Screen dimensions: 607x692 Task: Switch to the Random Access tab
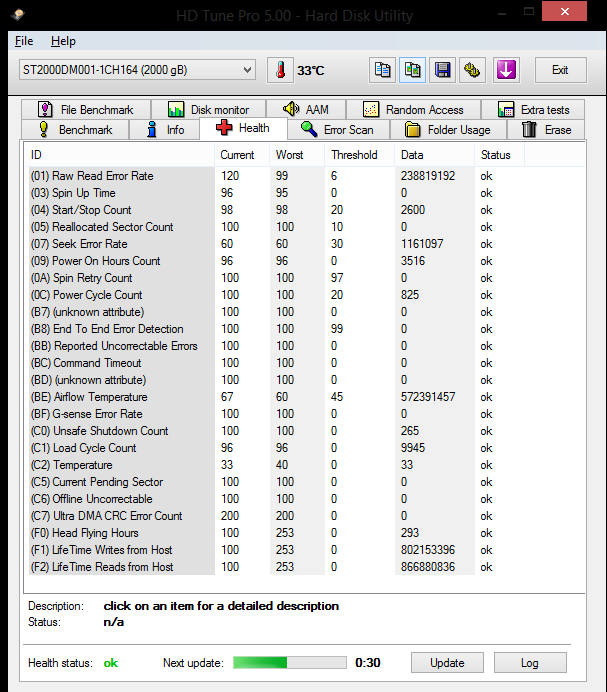pos(413,109)
